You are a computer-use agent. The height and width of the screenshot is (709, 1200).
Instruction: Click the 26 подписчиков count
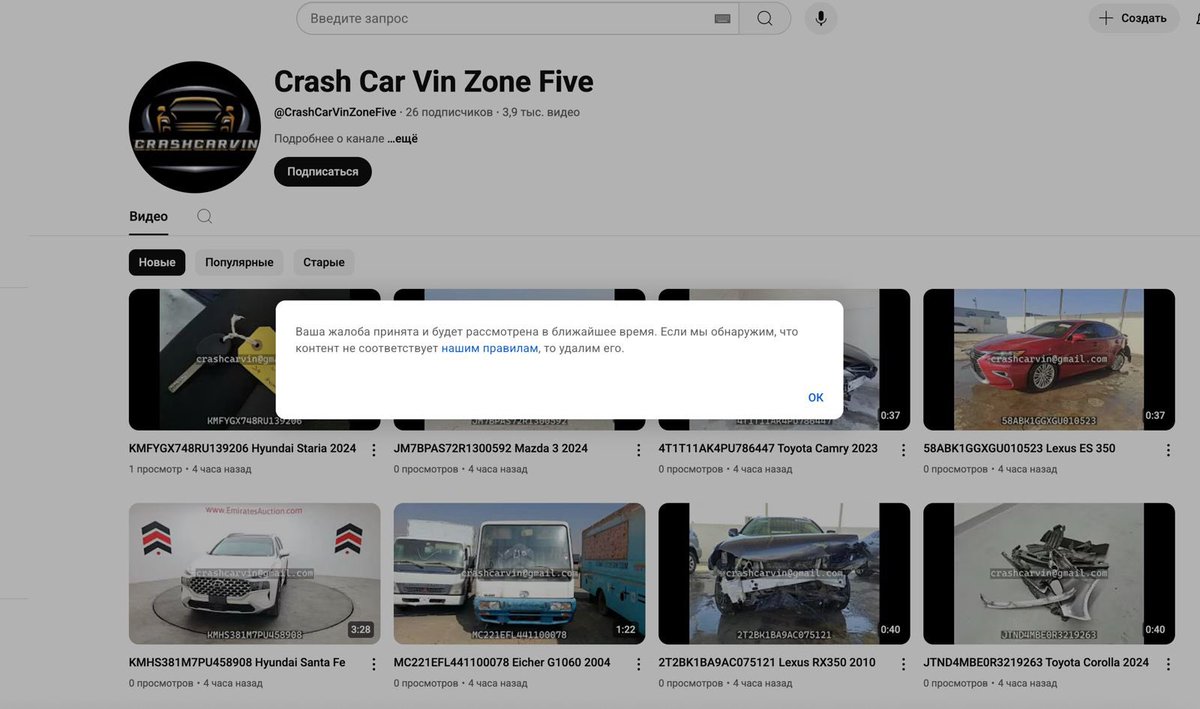tap(449, 112)
